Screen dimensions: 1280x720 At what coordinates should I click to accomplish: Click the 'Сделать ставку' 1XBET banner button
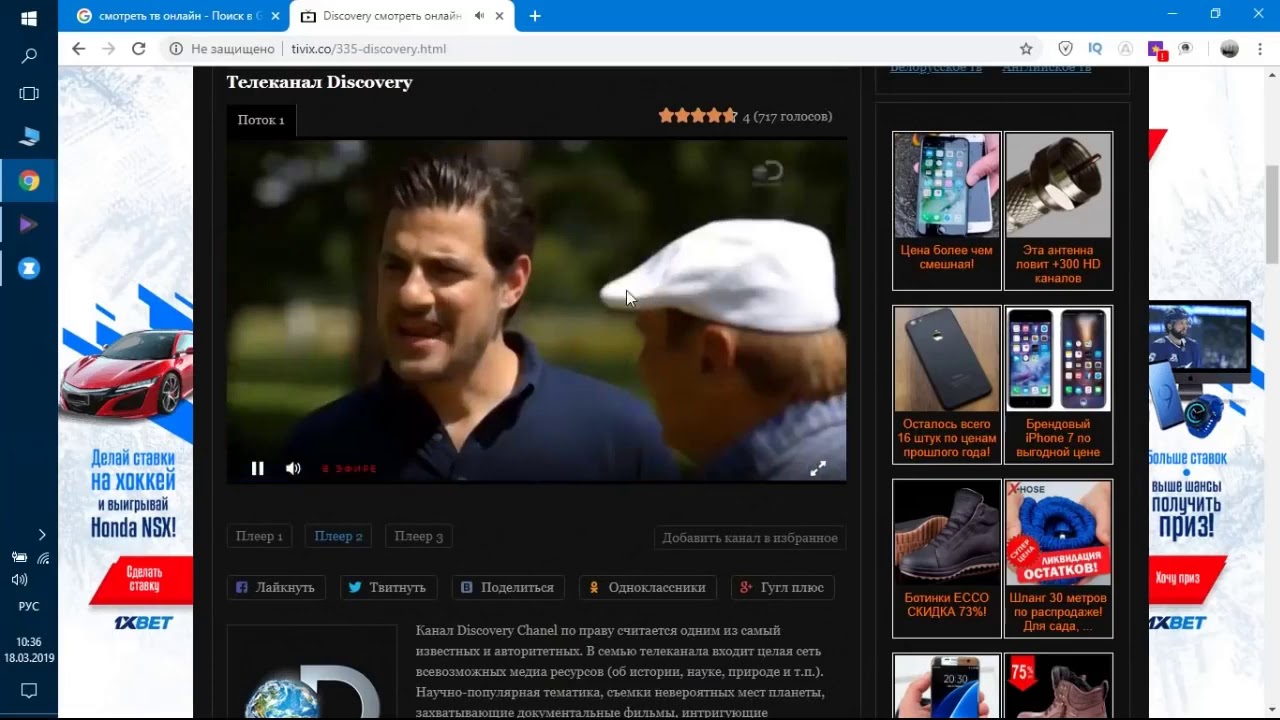click(x=142, y=578)
